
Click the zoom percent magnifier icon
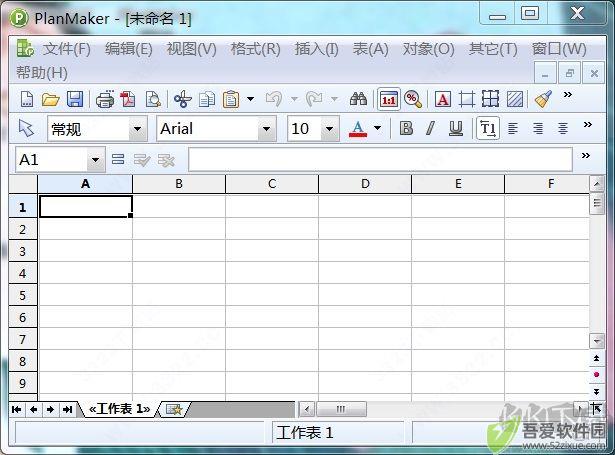(x=413, y=99)
